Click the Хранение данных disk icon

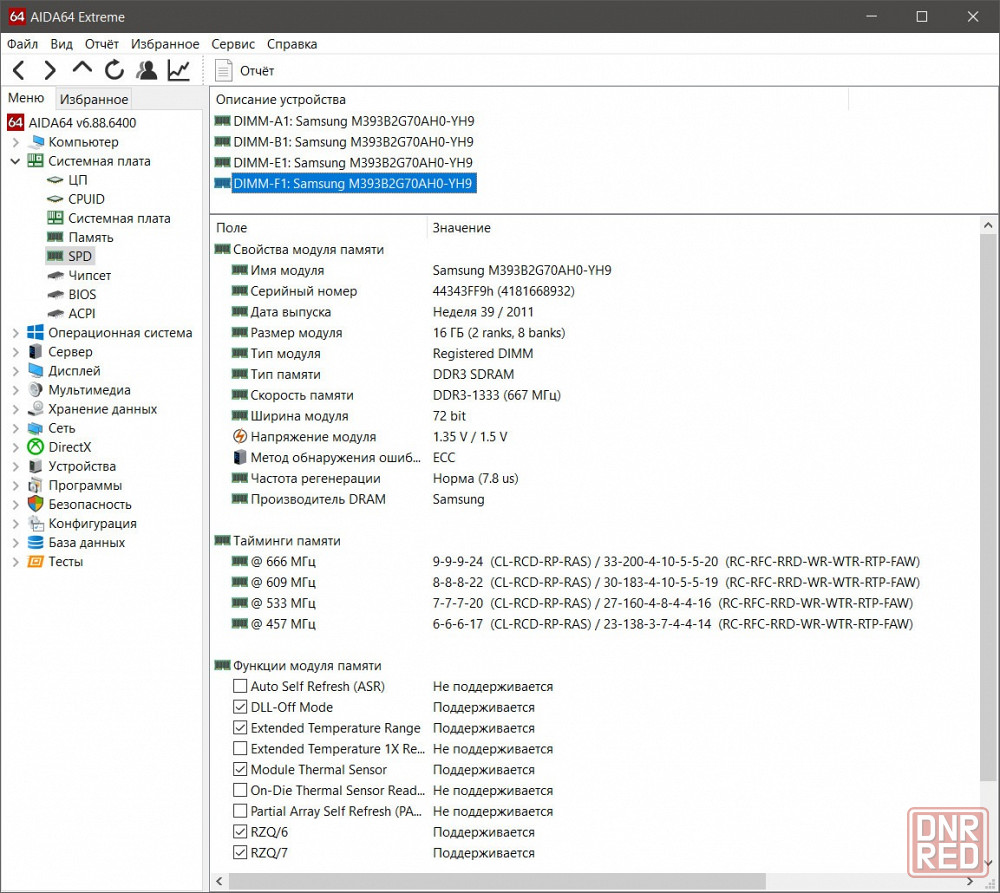[36, 409]
